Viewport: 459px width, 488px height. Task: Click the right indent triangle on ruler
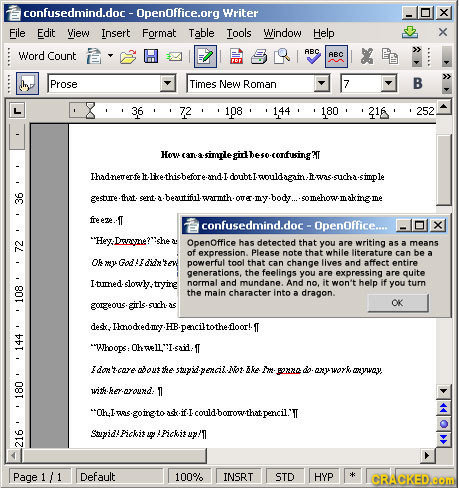(x=384, y=115)
